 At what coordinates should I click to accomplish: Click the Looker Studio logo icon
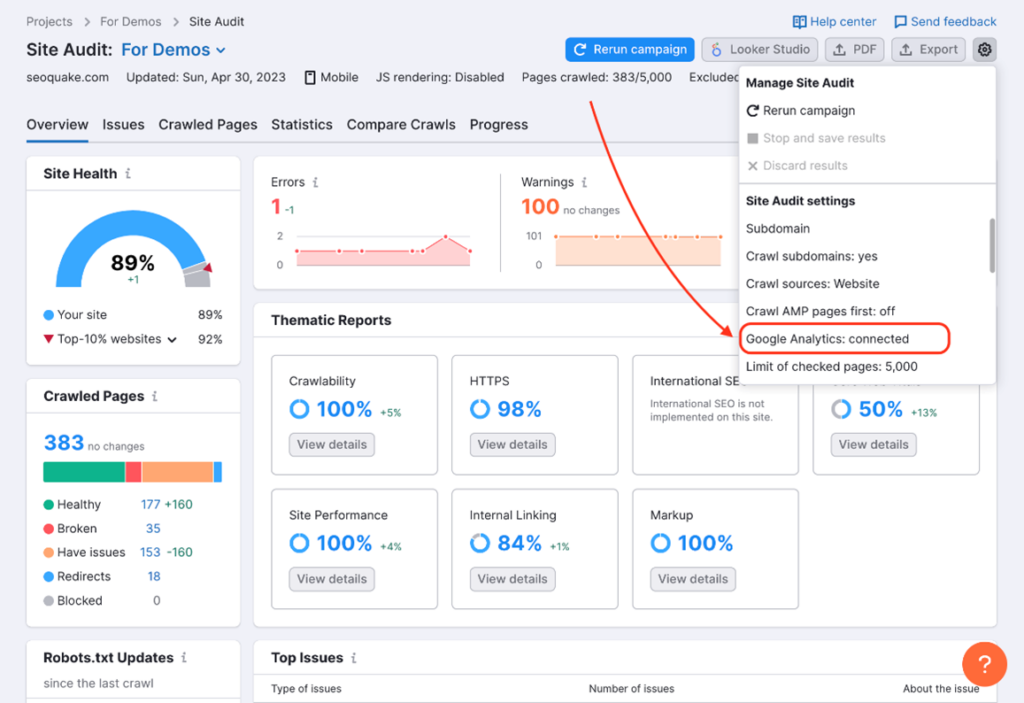(716, 50)
